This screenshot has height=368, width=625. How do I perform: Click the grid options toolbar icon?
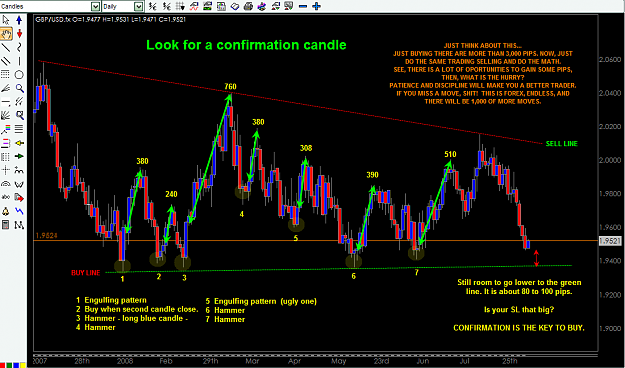tap(180, 6)
